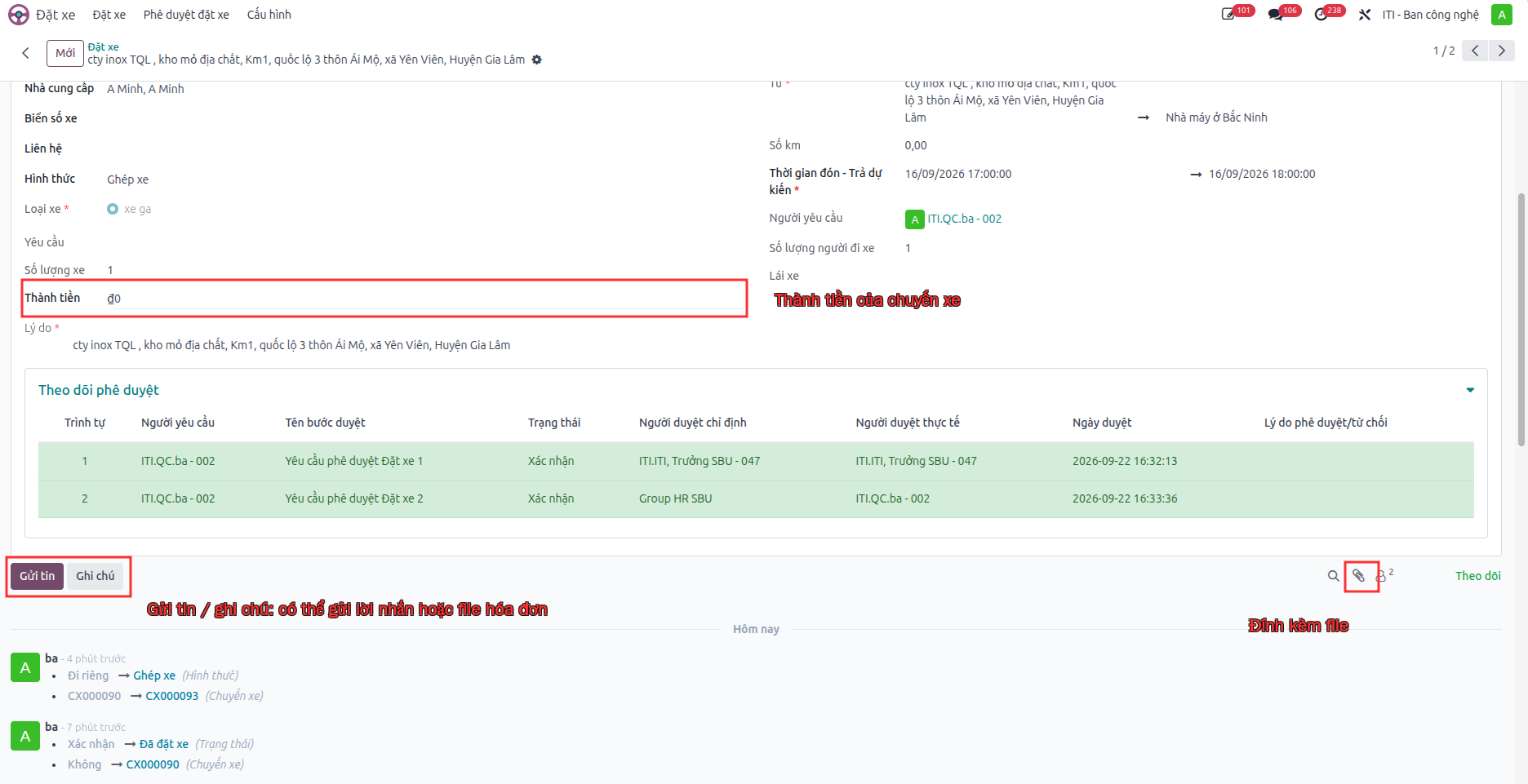1528x784 pixels.
Task: Open the clock icon with the 238 badge
Action: click(x=1321, y=15)
